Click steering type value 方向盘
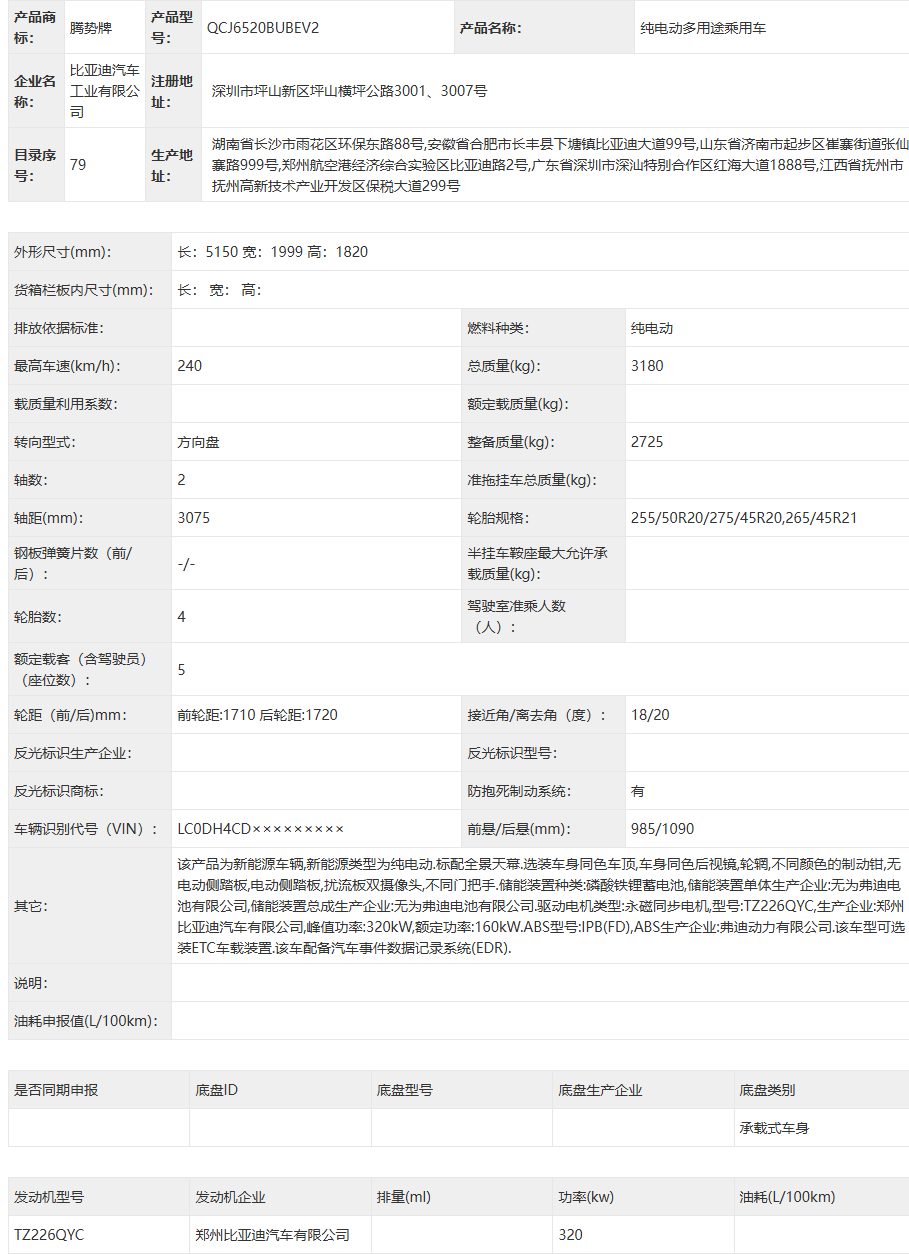 pos(198,442)
